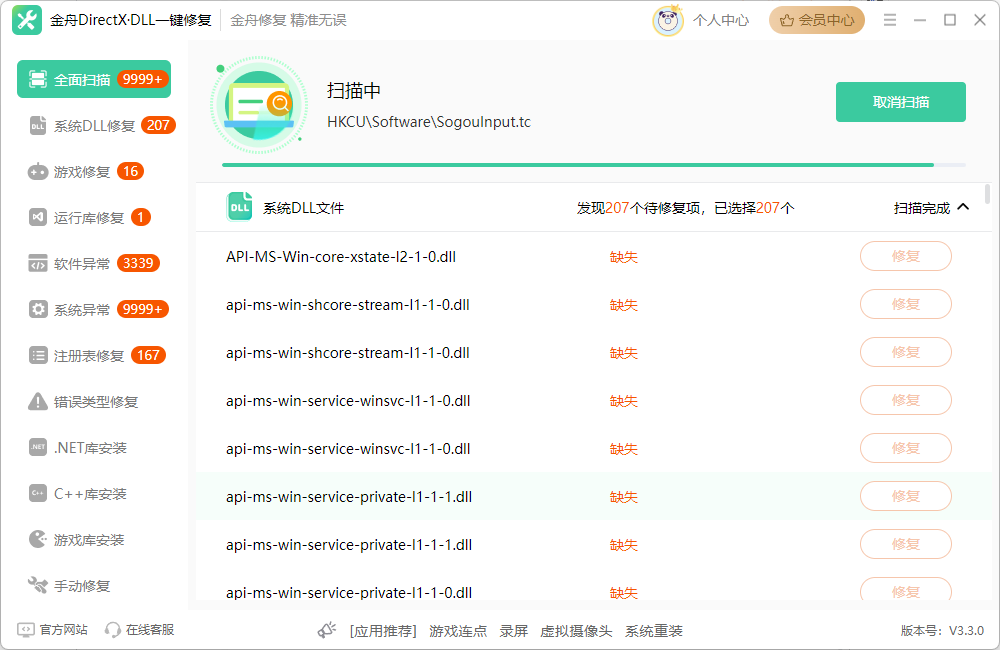The image size is (1000, 650).
Task: Click the green DLL file section icon
Action: (240, 207)
